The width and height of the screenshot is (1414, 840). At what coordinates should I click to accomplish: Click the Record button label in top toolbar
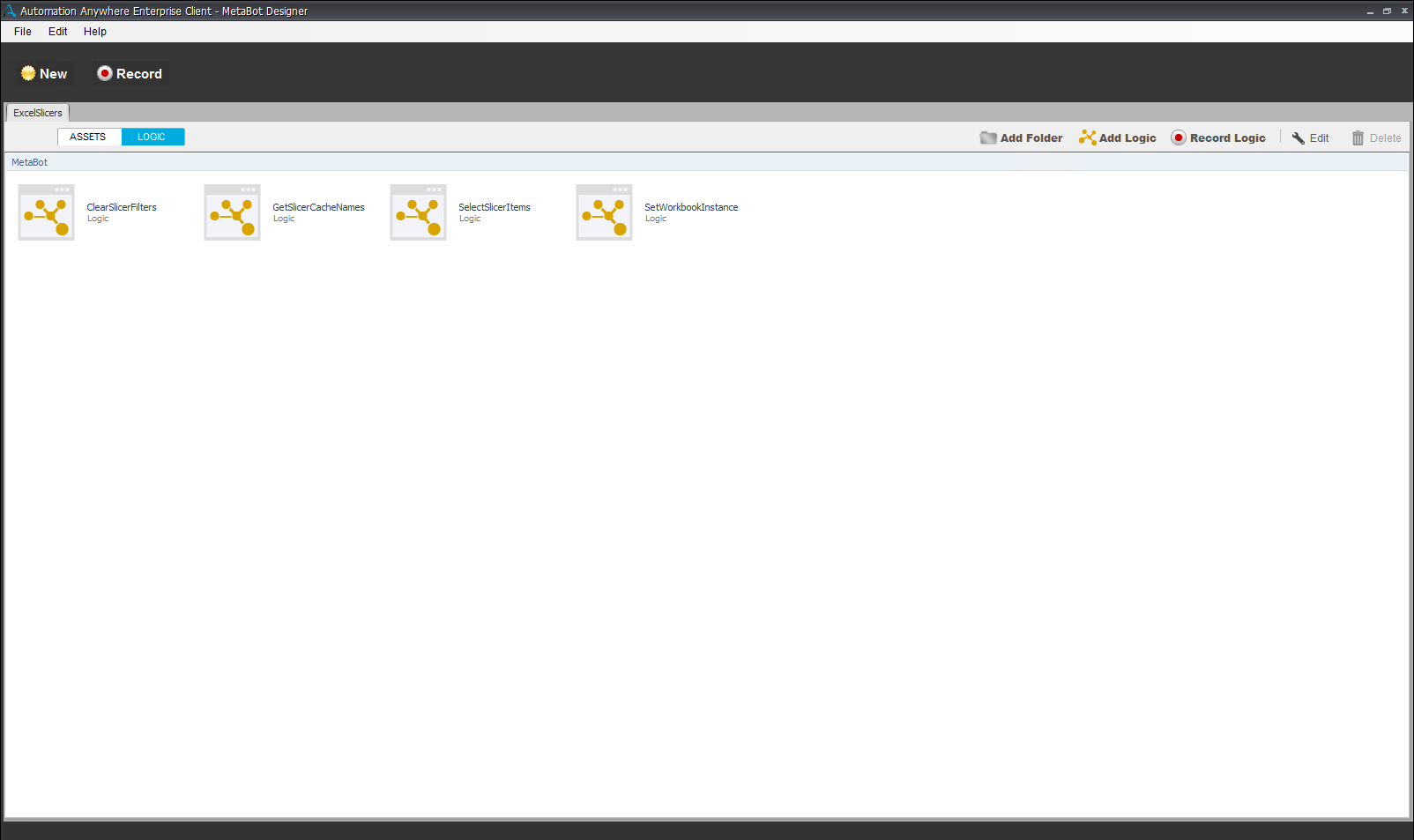[139, 74]
